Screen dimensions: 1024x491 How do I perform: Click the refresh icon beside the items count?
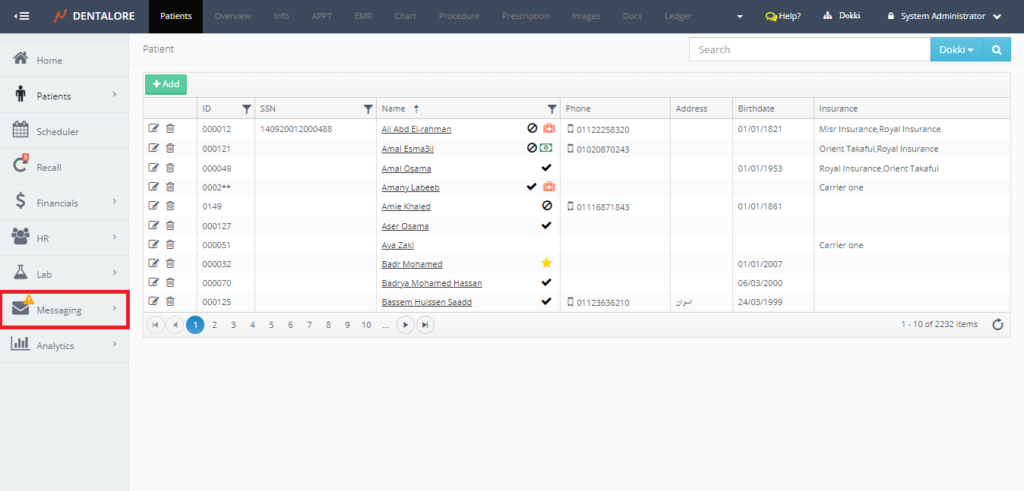coord(997,324)
